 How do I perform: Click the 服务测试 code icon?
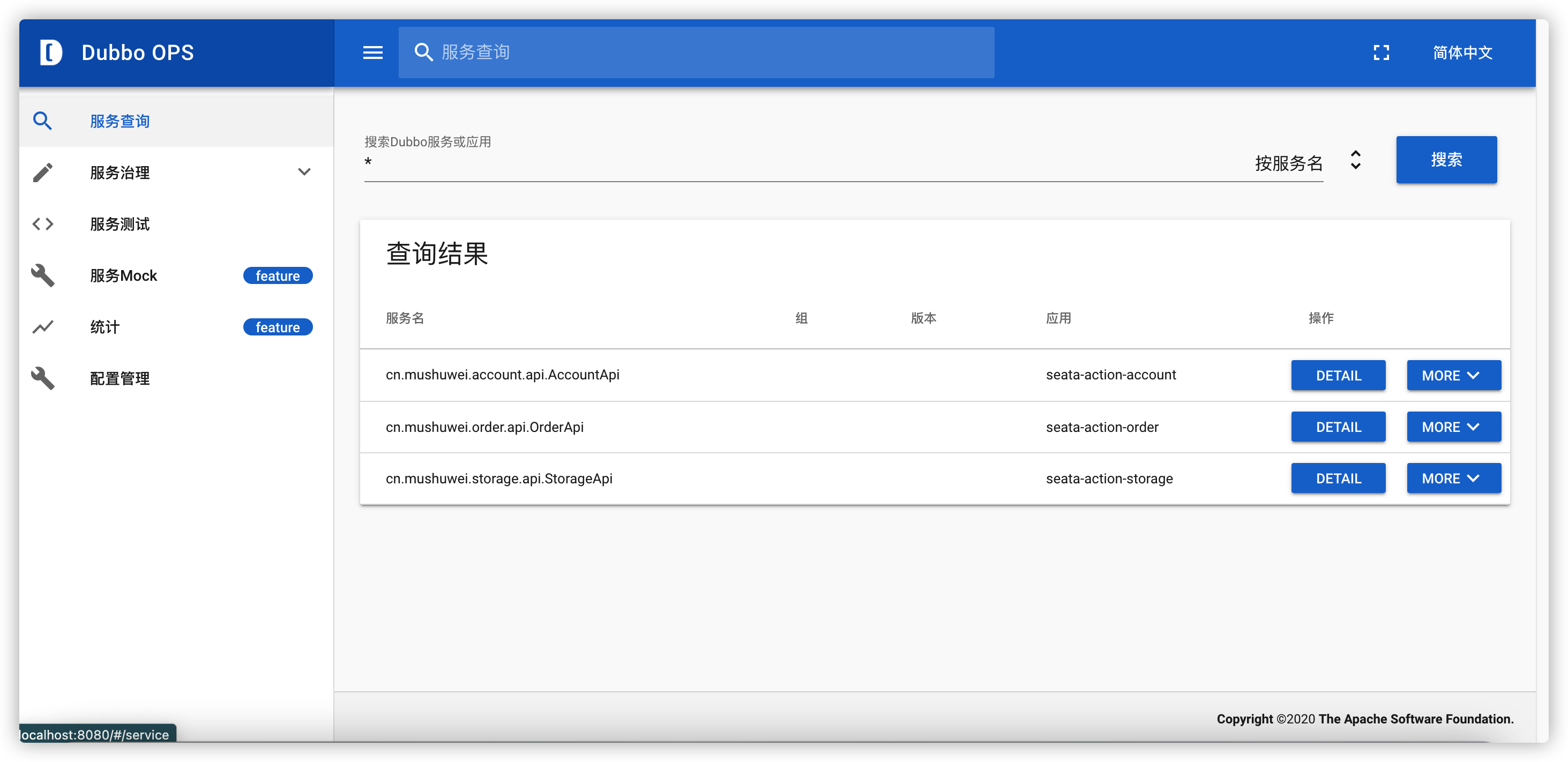point(43,223)
